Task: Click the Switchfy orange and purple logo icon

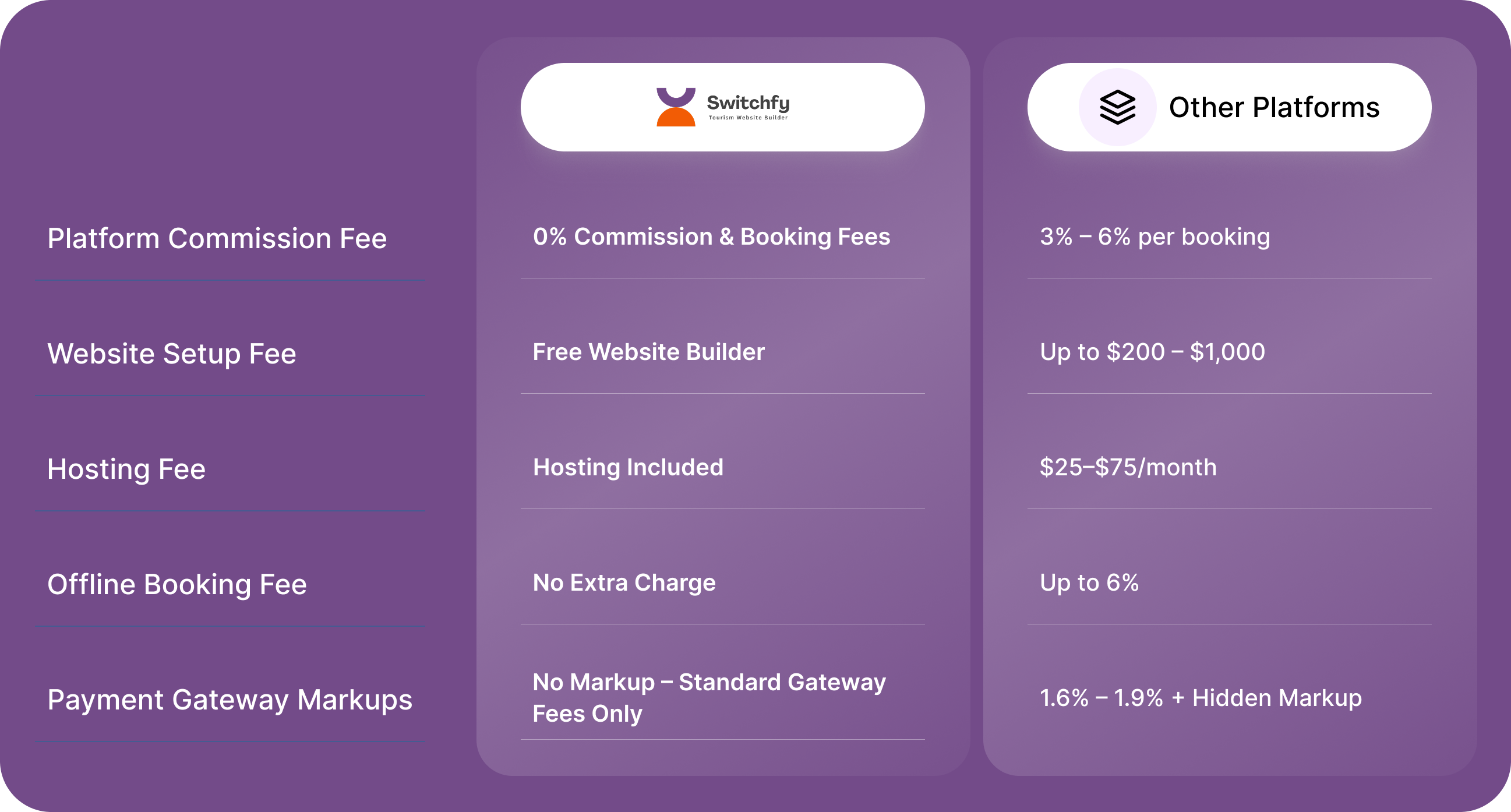Action: [676, 107]
